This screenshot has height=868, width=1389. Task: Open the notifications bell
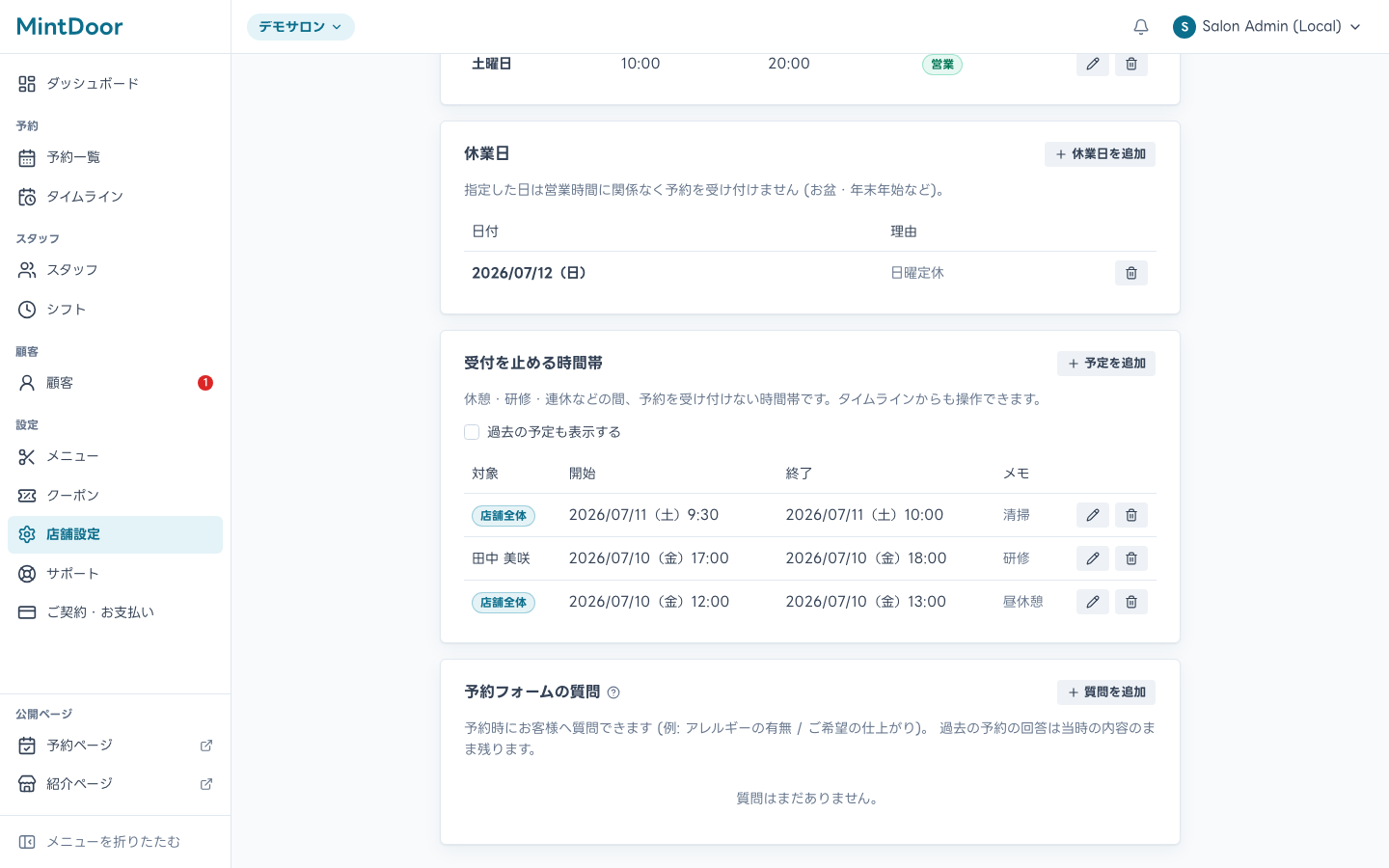tap(1141, 27)
